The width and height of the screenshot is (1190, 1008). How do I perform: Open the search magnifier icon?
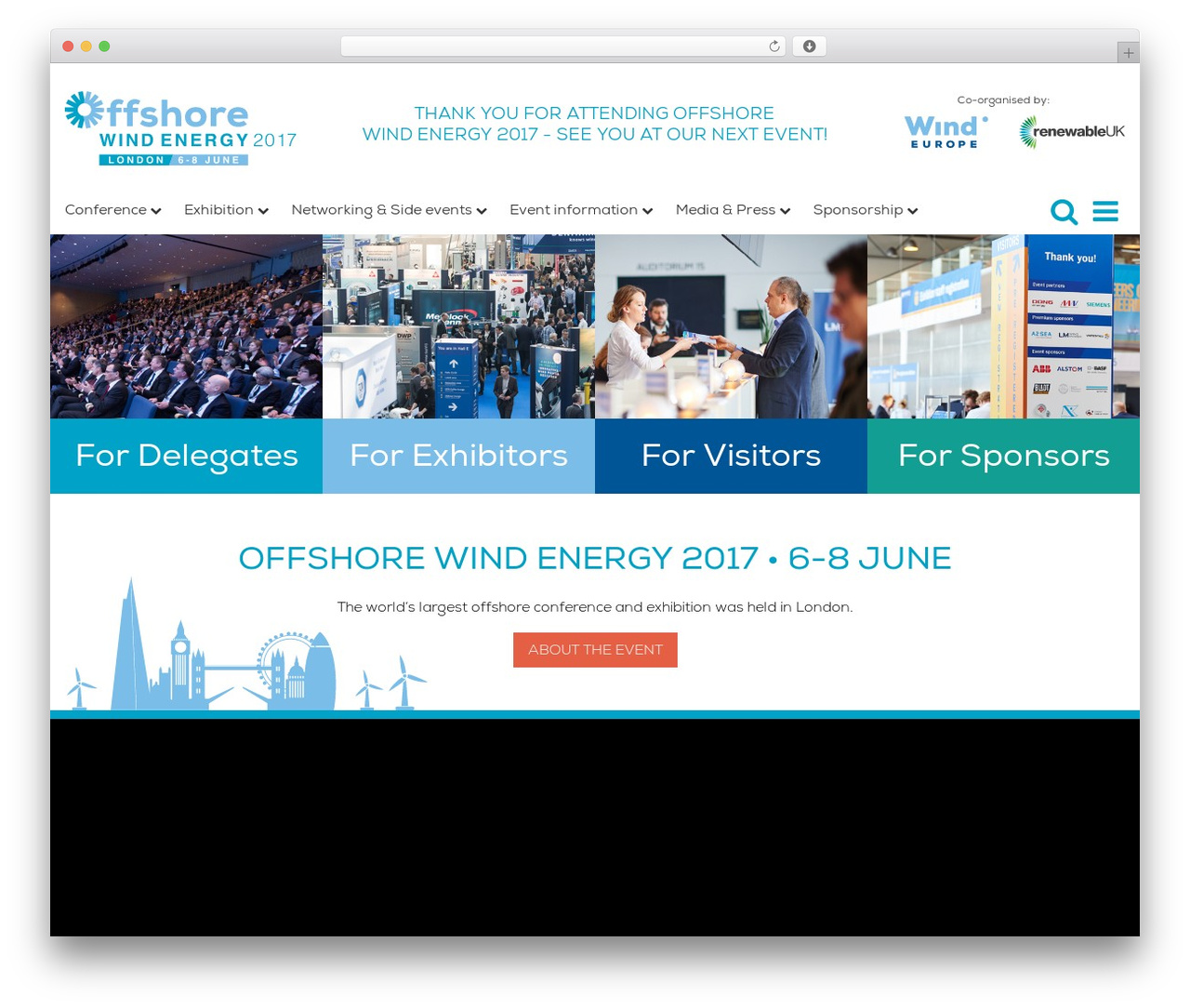click(1064, 212)
